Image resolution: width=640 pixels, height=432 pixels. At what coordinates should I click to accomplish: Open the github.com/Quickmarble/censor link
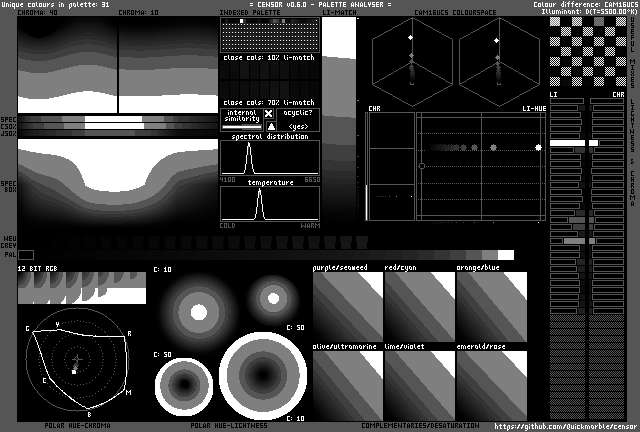tap(565, 427)
